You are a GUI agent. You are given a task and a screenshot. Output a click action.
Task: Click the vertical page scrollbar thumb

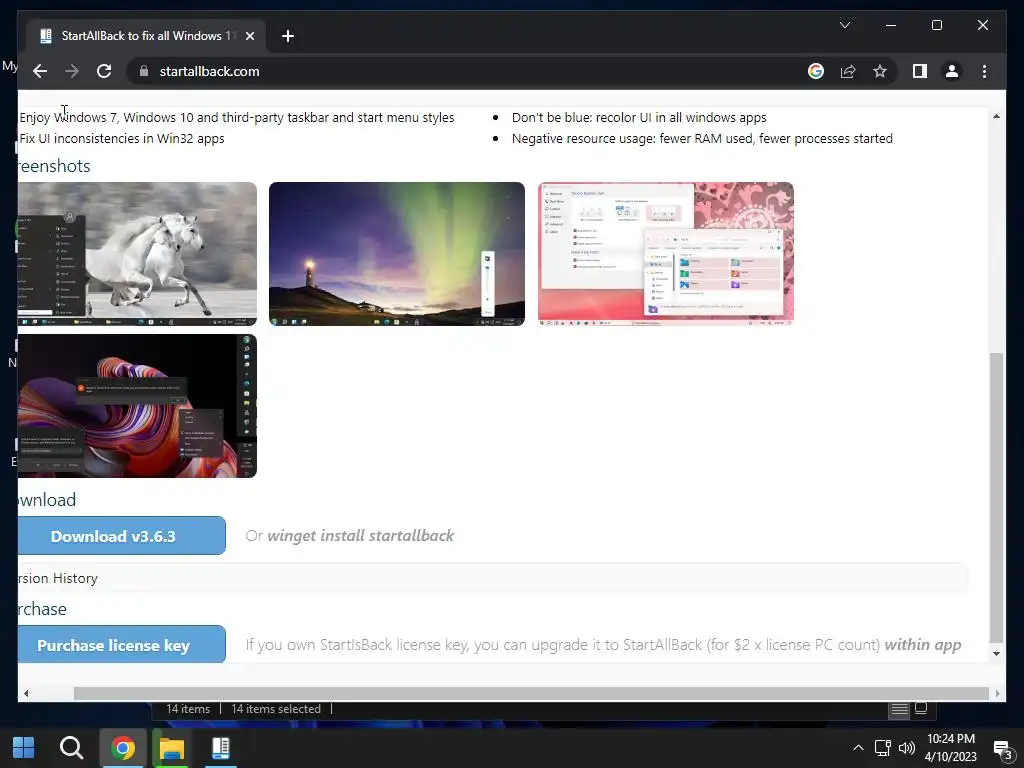996,498
